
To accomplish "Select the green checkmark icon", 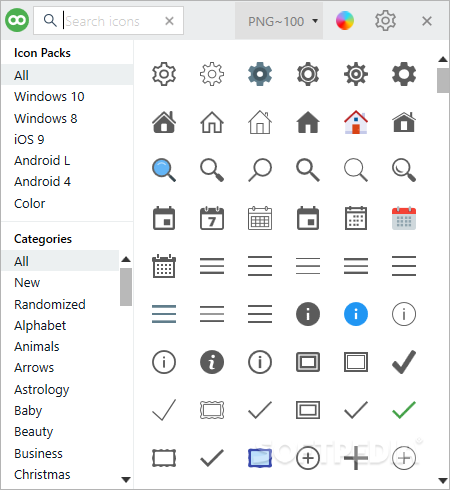I will click(404, 410).
